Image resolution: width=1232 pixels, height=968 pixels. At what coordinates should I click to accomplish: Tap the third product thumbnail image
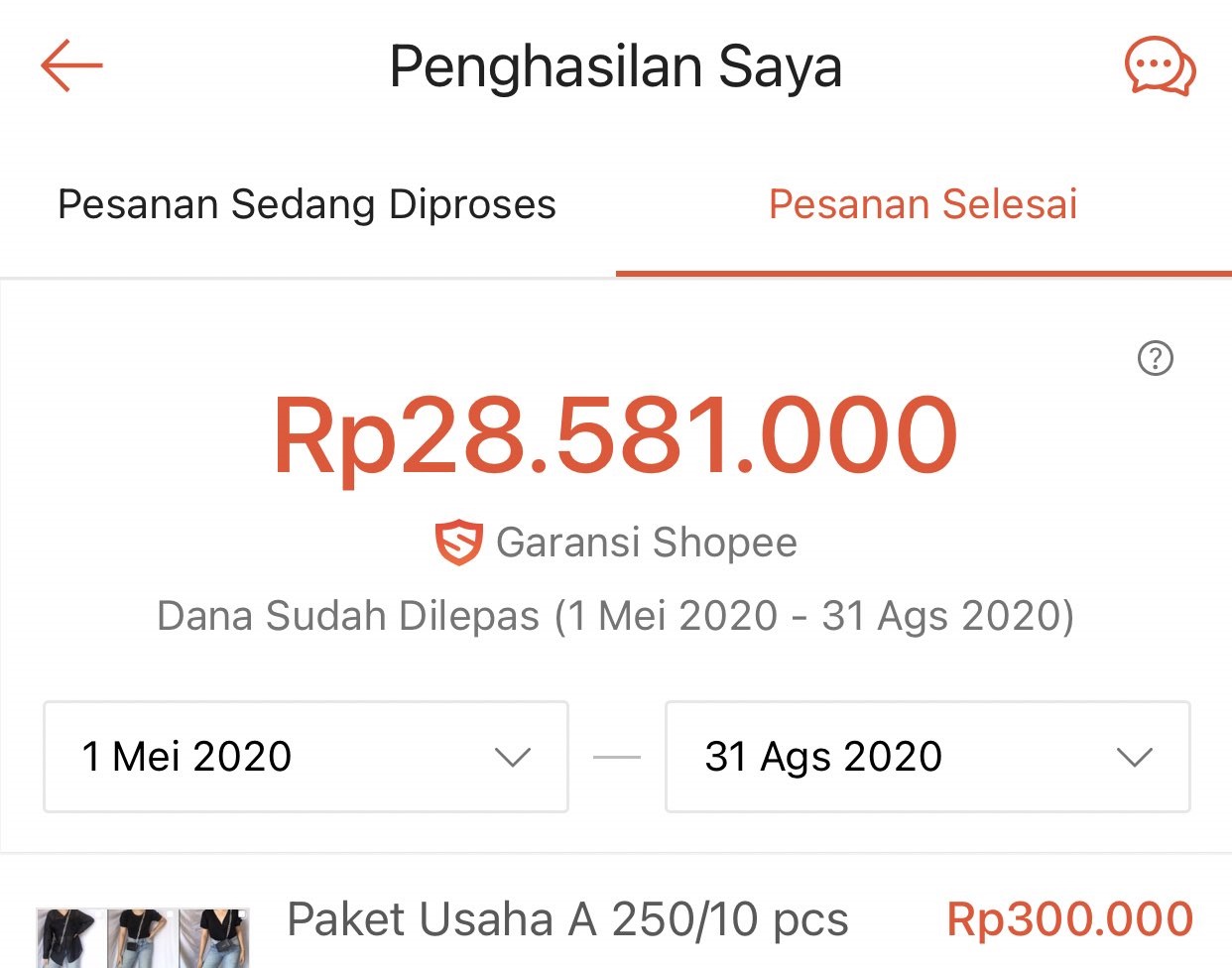pyautogui.click(x=213, y=937)
